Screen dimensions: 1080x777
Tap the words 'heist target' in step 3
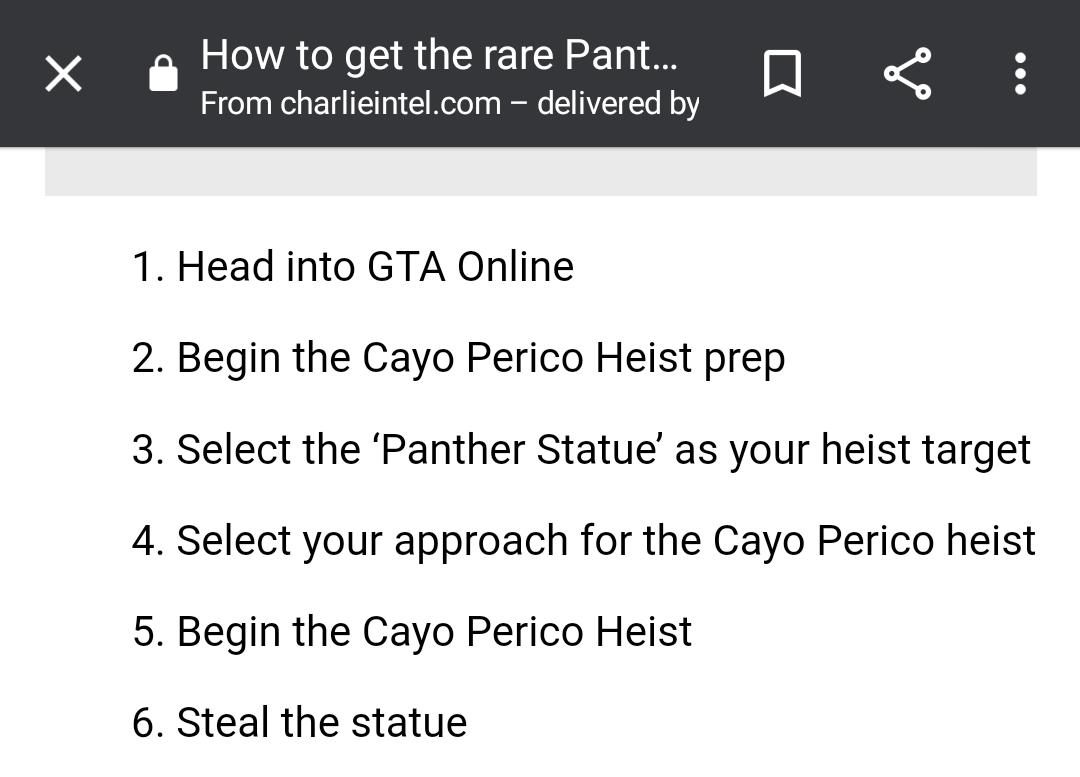926,449
